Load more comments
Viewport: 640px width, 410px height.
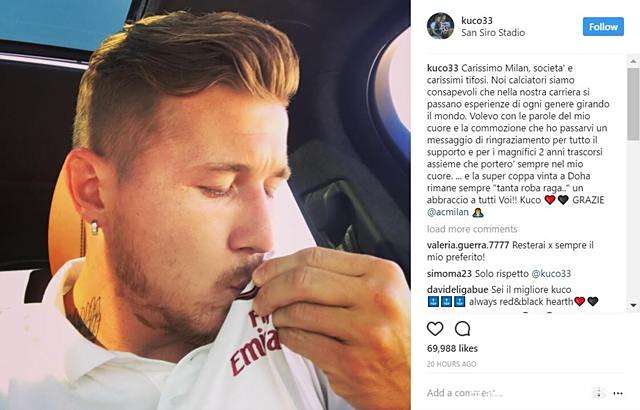472,229
